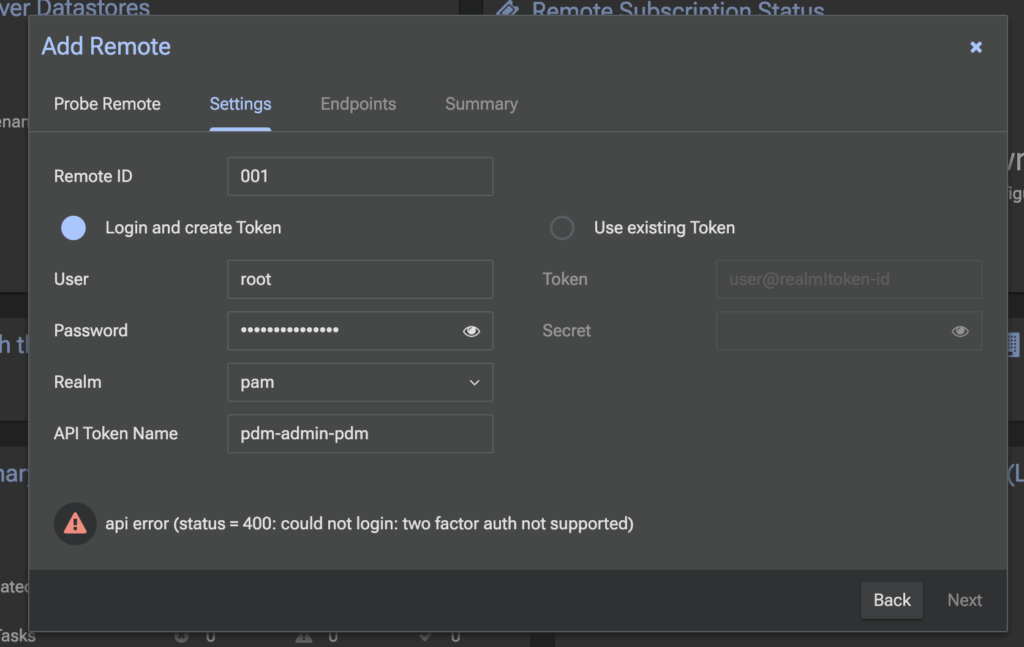Viewport: 1024px width, 647px height.
Task: Open the Summary tab
Action: [481, 104]
